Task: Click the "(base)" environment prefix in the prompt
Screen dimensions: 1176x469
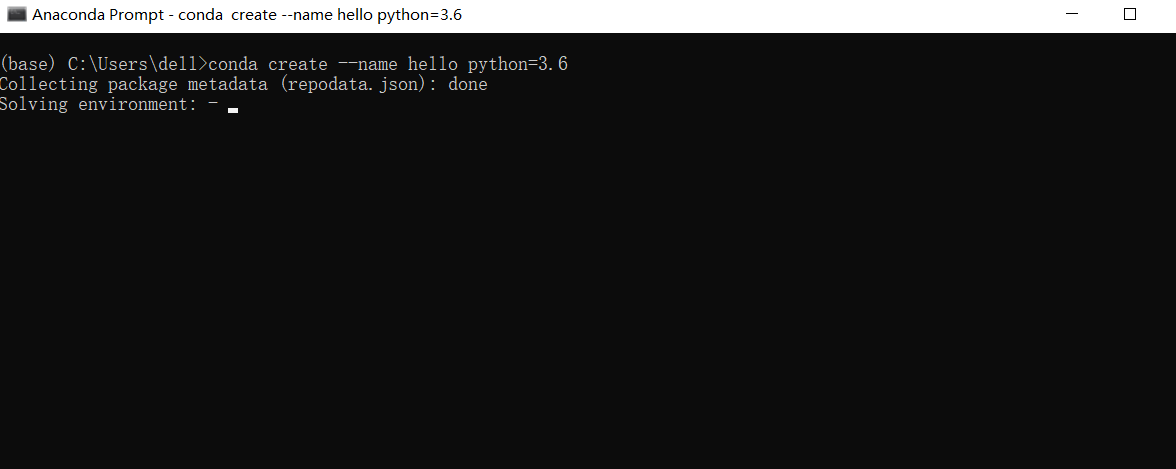Action: point(28,65)
